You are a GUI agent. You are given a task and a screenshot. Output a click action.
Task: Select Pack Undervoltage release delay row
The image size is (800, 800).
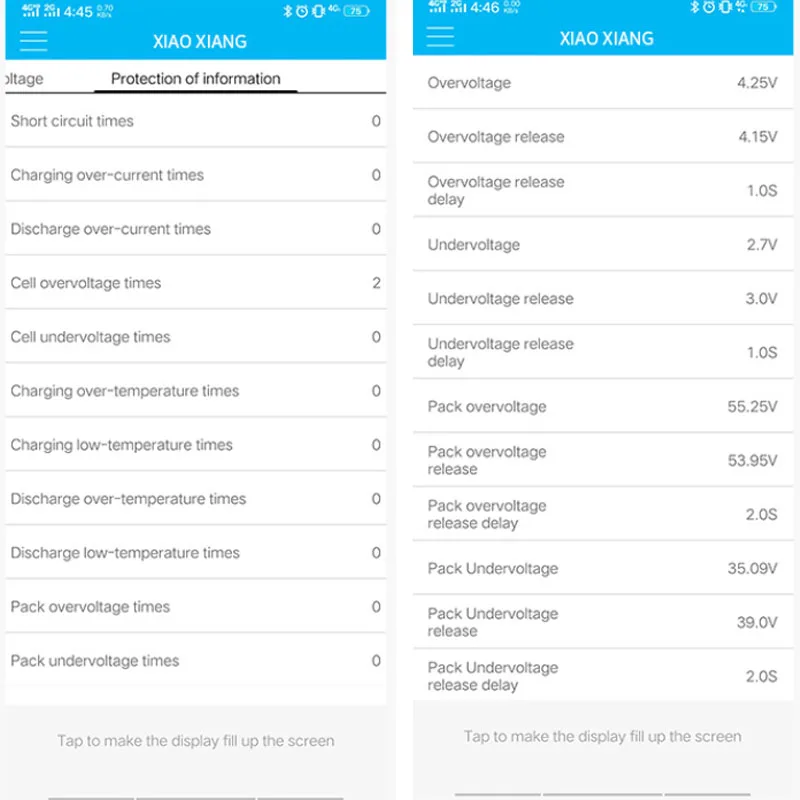(603, 676)
